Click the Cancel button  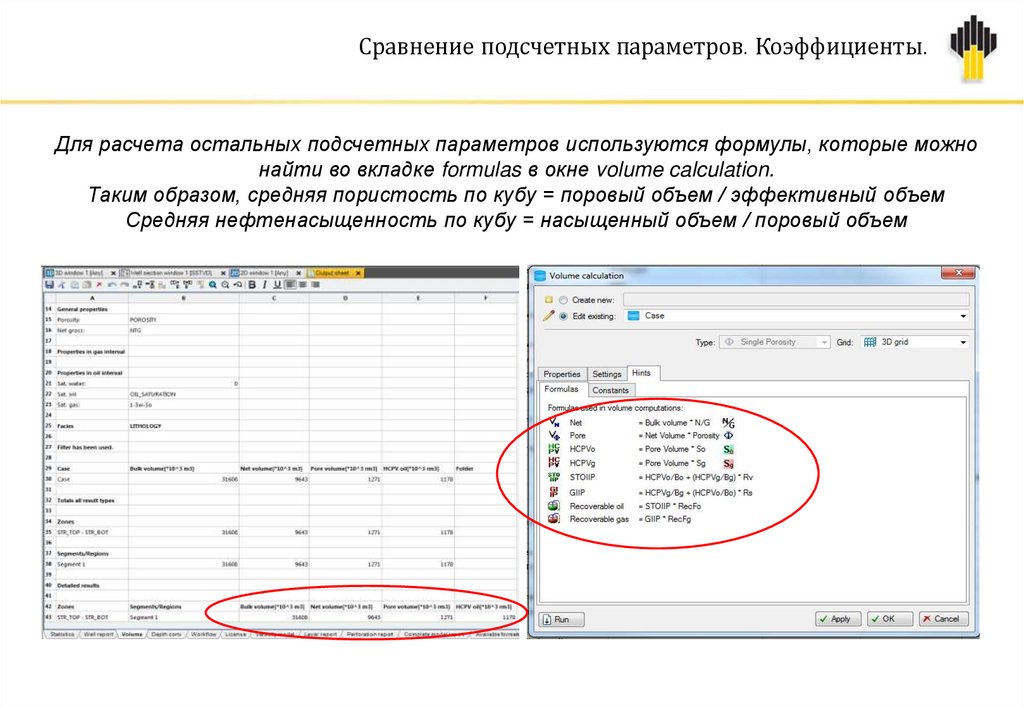(944, 619)
